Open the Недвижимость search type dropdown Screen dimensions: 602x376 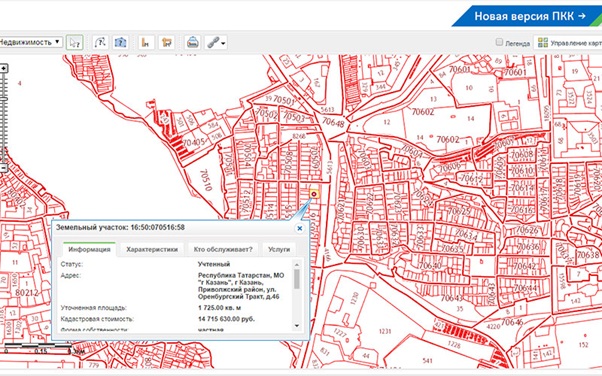click(x=30, y=42)
